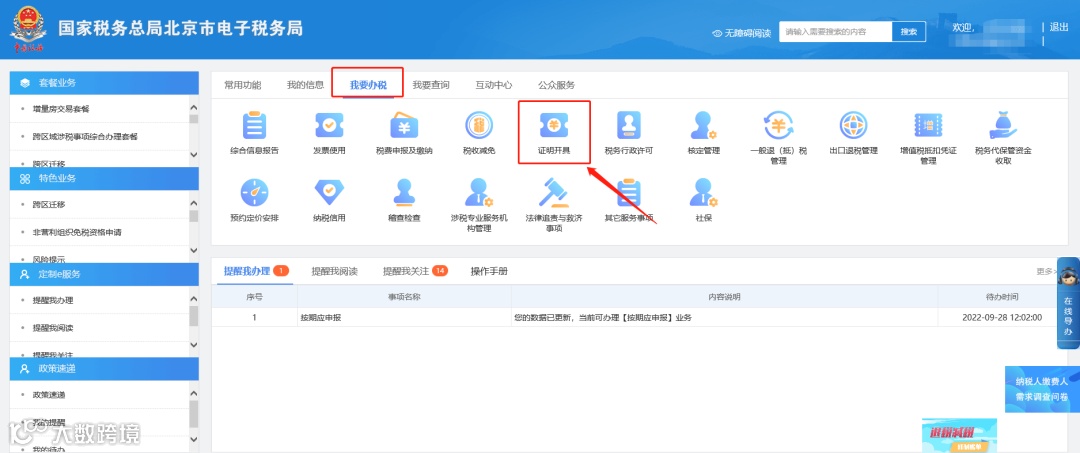This screenshot has width=1080, height=453.
Task: Open 核定管理 icon
Action: pos(703,125)
